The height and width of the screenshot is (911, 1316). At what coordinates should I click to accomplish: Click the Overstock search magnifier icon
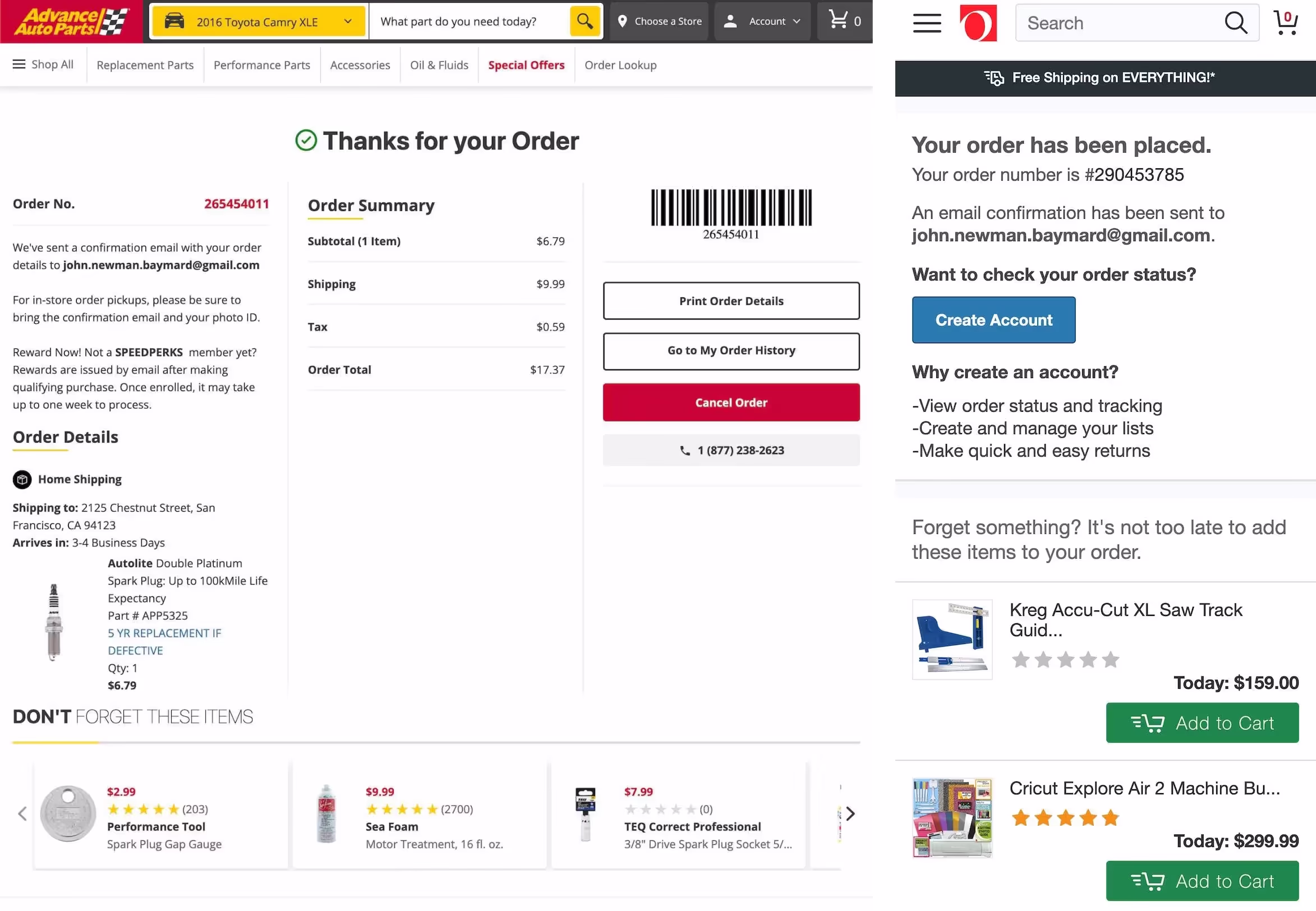click(1235, 24)
